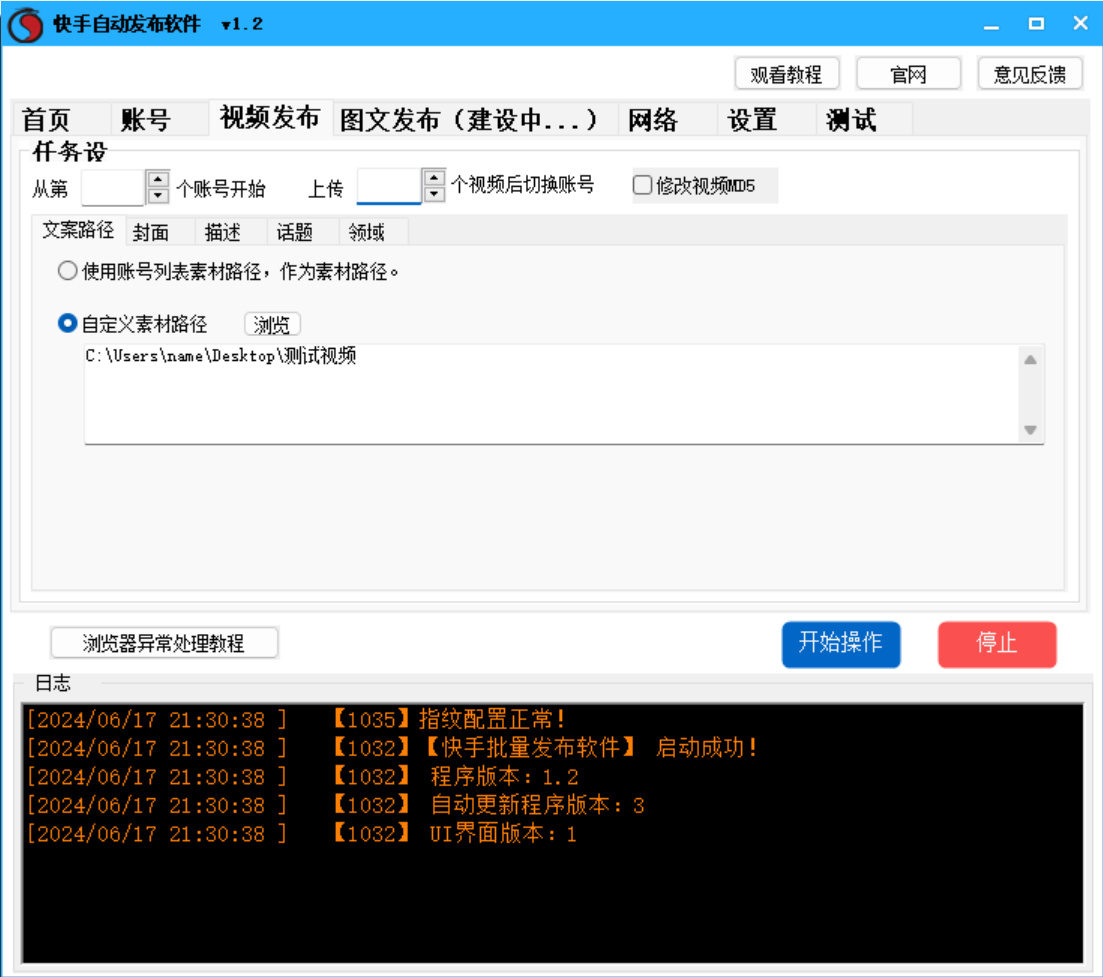Decrease the upload video count

[435, 194]
